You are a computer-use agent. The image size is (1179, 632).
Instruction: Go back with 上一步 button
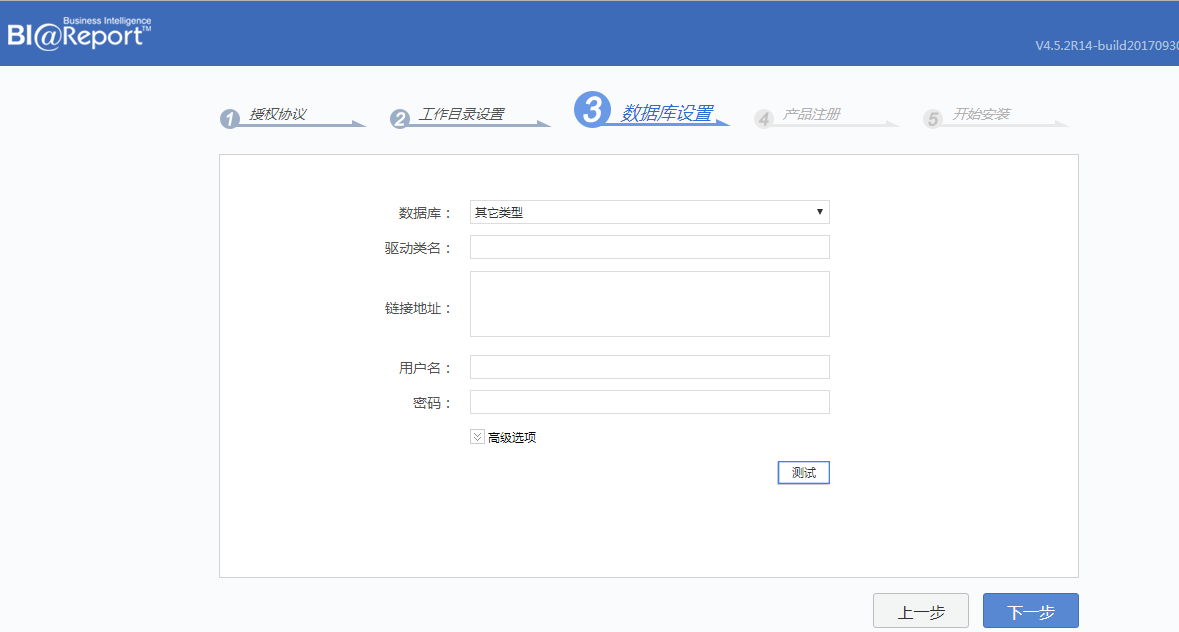[920, 610]
